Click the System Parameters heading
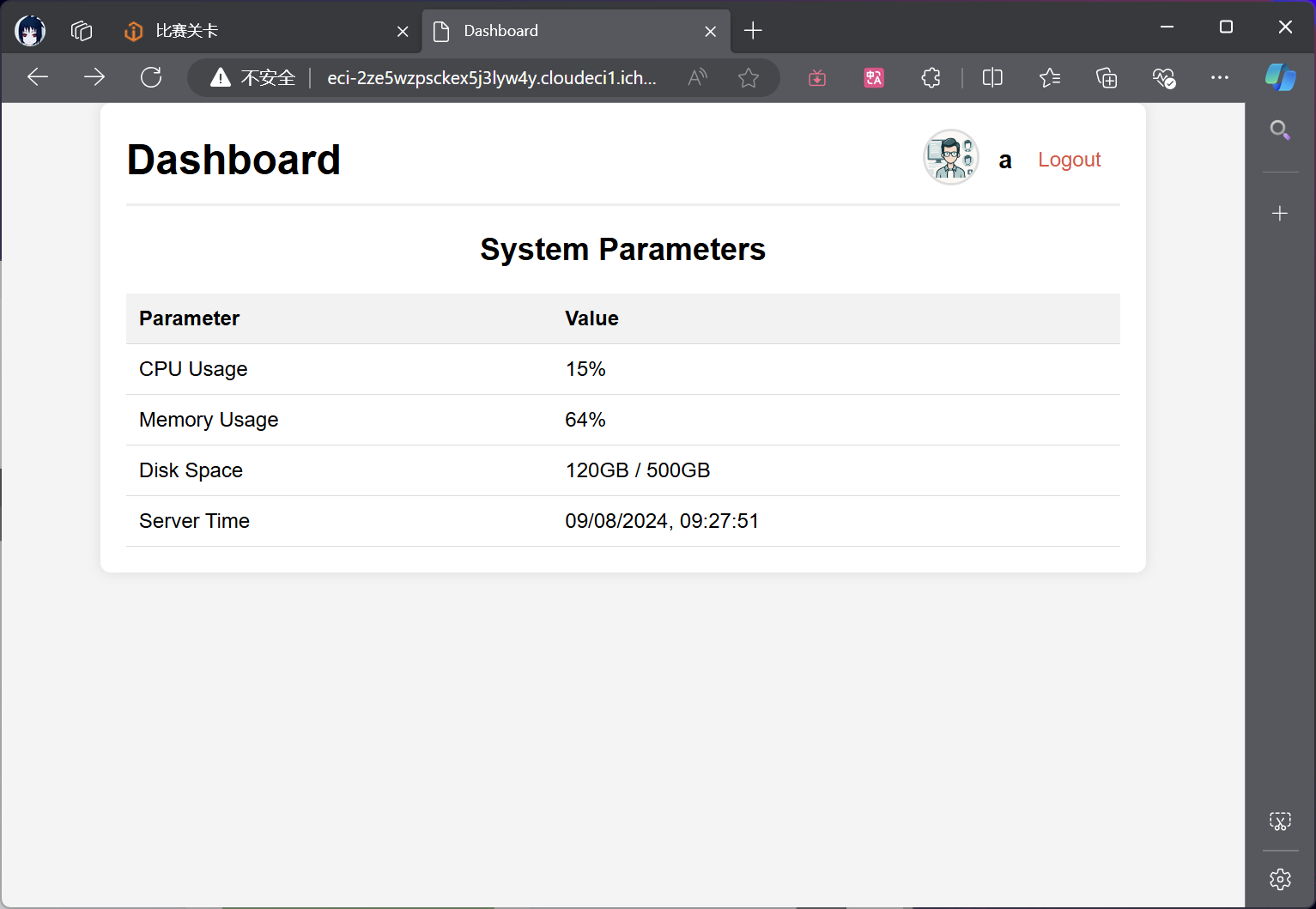1316x909 pixels. coord(622,250)
